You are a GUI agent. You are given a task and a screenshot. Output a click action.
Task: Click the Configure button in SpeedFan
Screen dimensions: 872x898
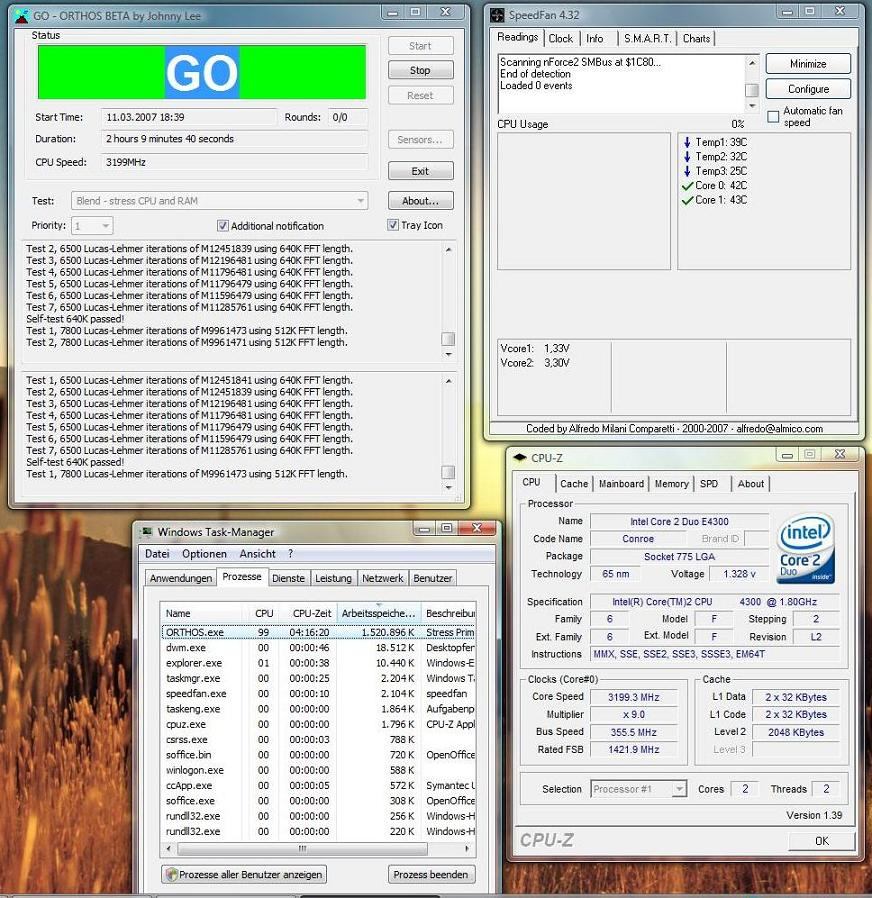coord(808,89)
